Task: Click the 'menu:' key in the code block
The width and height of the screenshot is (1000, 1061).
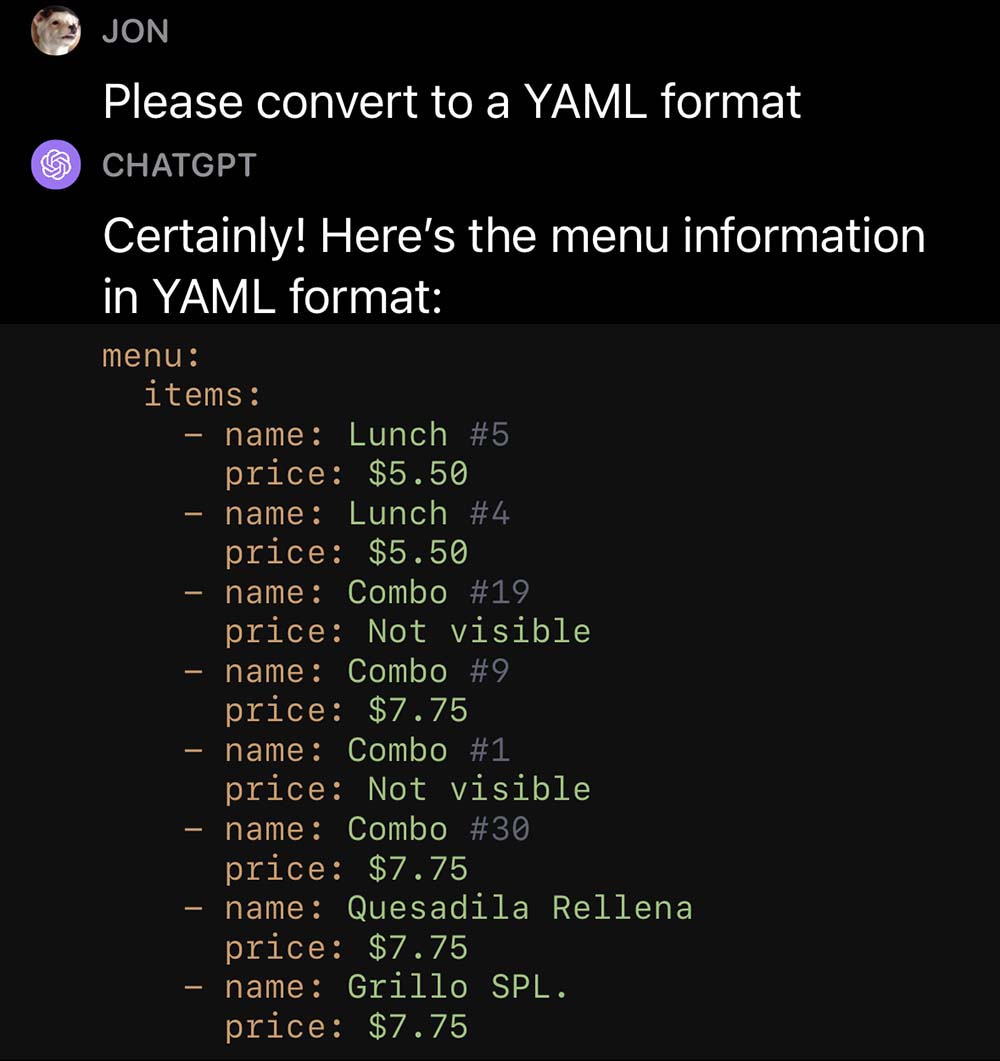Action: click(x=151, y=355)
